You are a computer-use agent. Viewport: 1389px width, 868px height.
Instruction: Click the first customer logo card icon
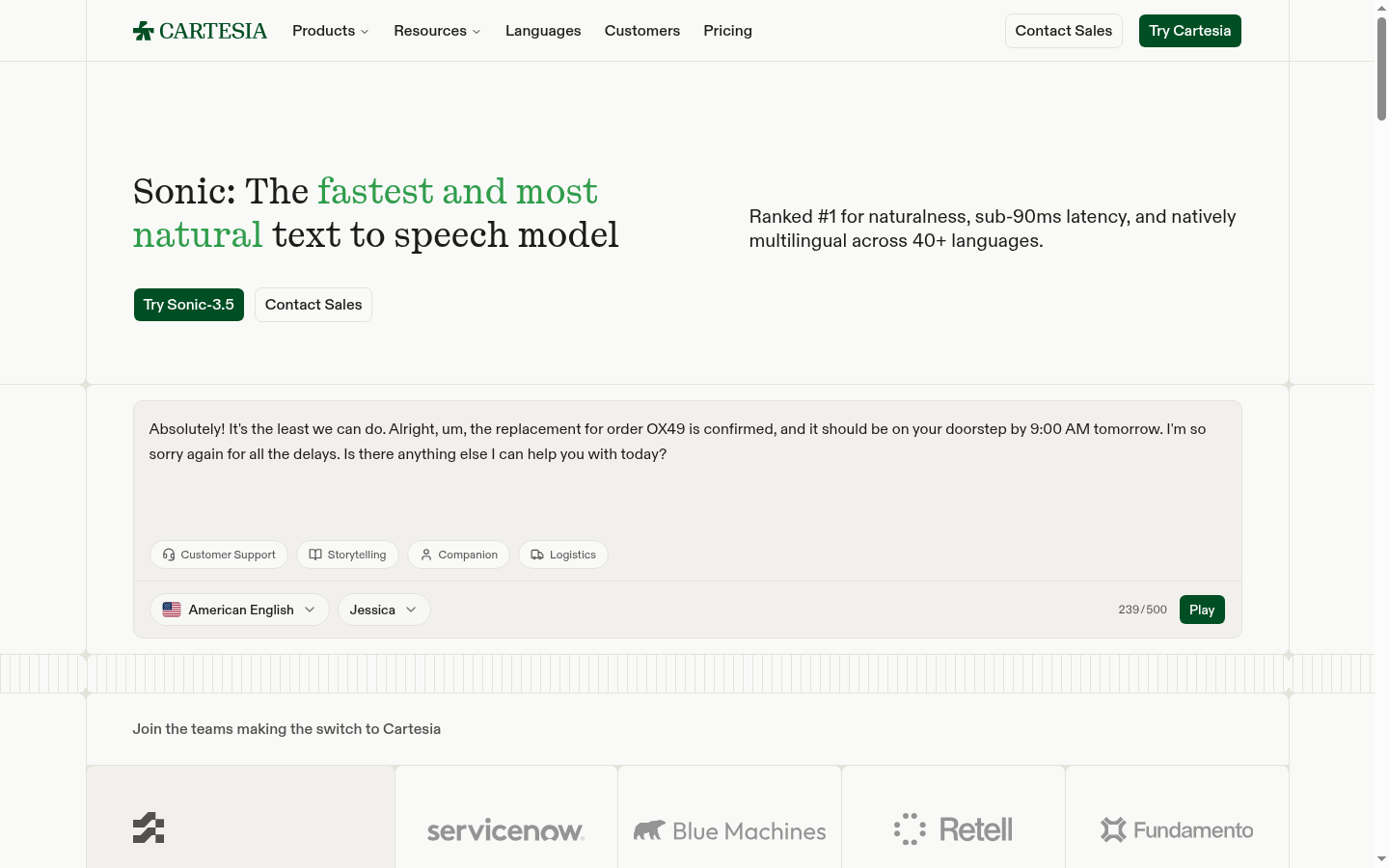(149, 827)
